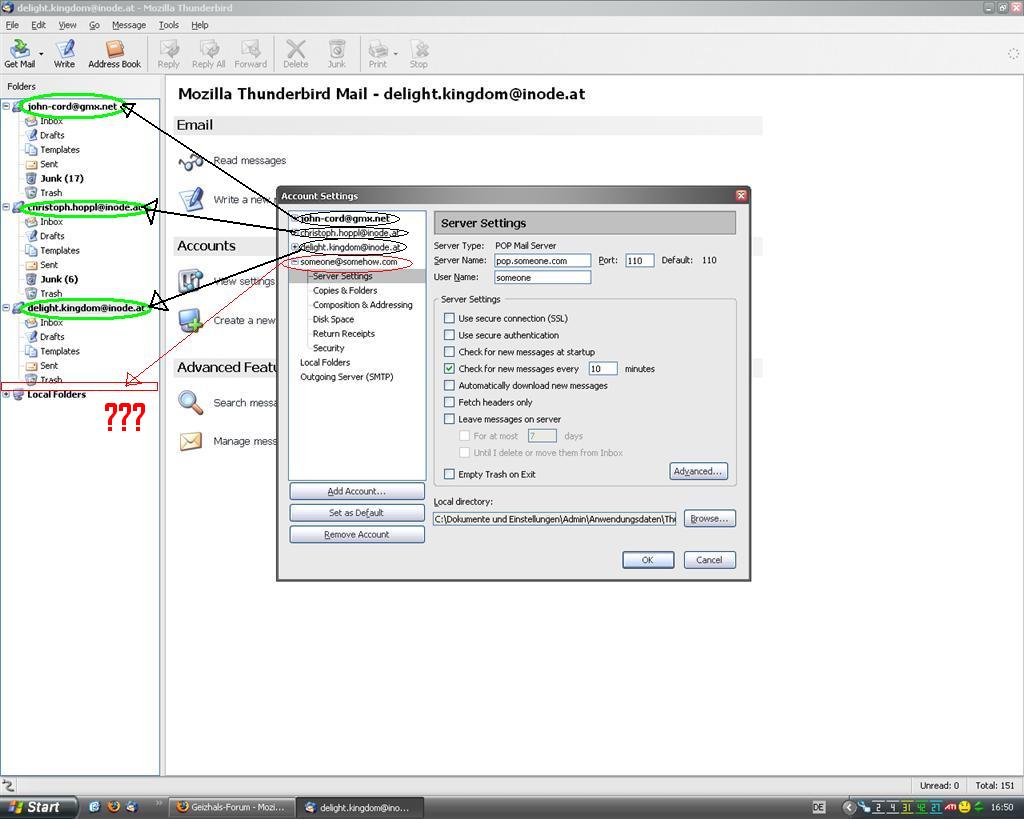
Task: Click the Windows Start button
Action: [x=38, y=807]
